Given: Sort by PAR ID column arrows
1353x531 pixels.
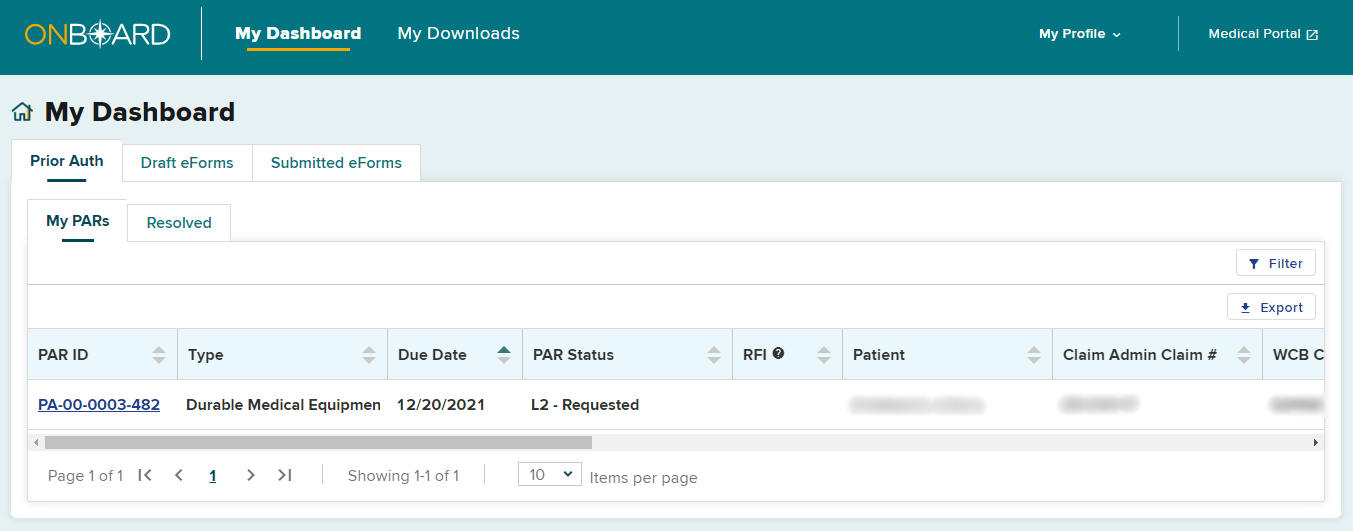Looking at the screenshot, I should tap(158, 355).
